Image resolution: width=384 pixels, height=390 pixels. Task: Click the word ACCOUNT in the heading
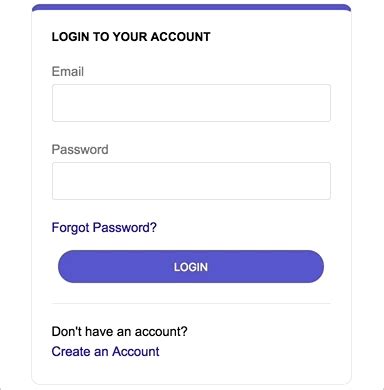180,37
